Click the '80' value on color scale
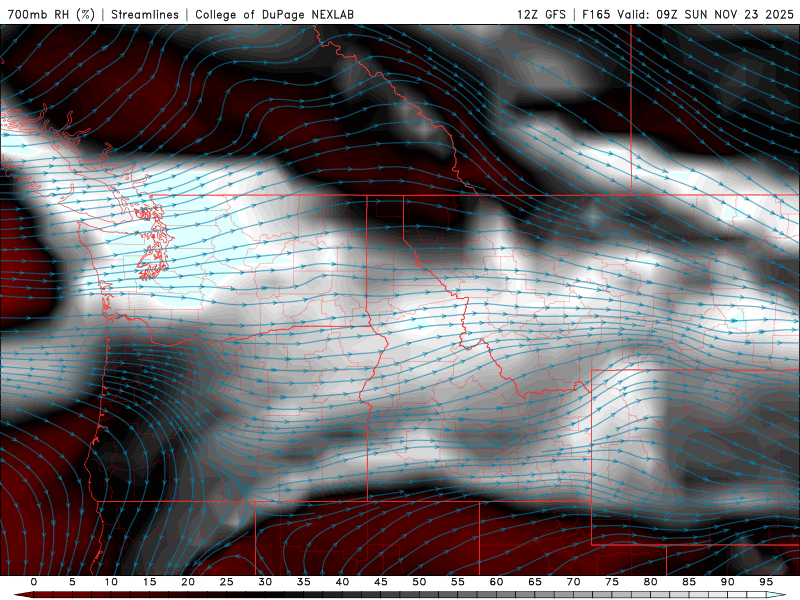Viewport: 800px width, 600px height. [651, 582]
